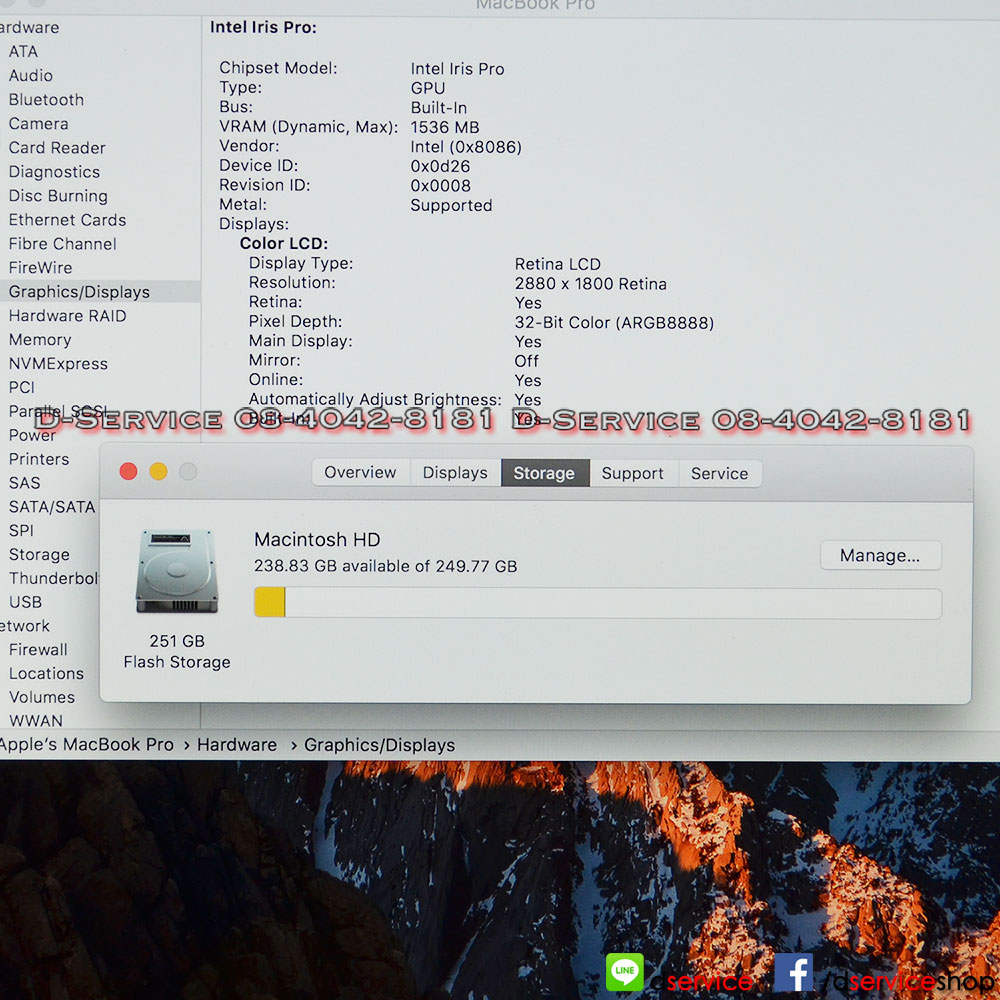
Task: Open the Support tab
Action: [633, 473]
